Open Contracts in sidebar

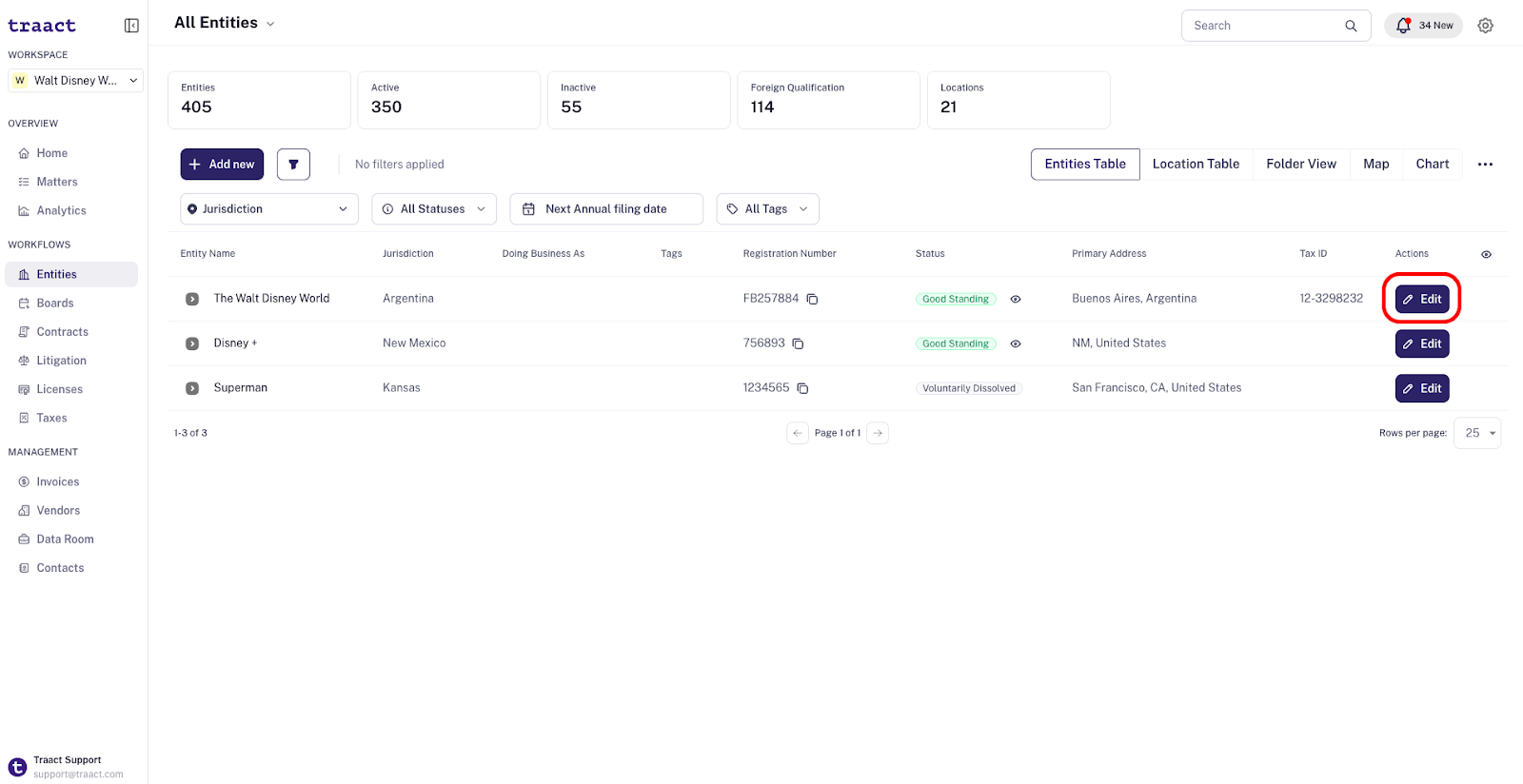click(x=71, y=332)
